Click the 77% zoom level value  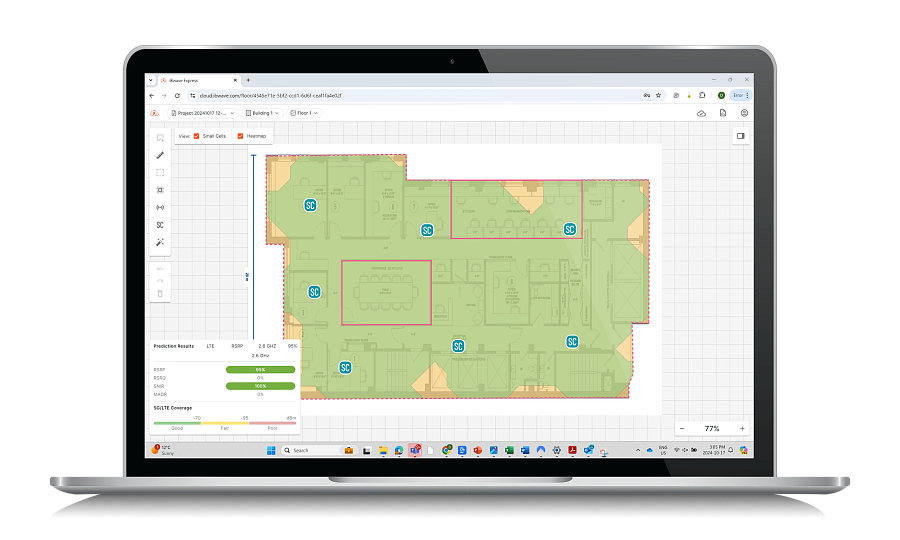[x=712, y=429]
